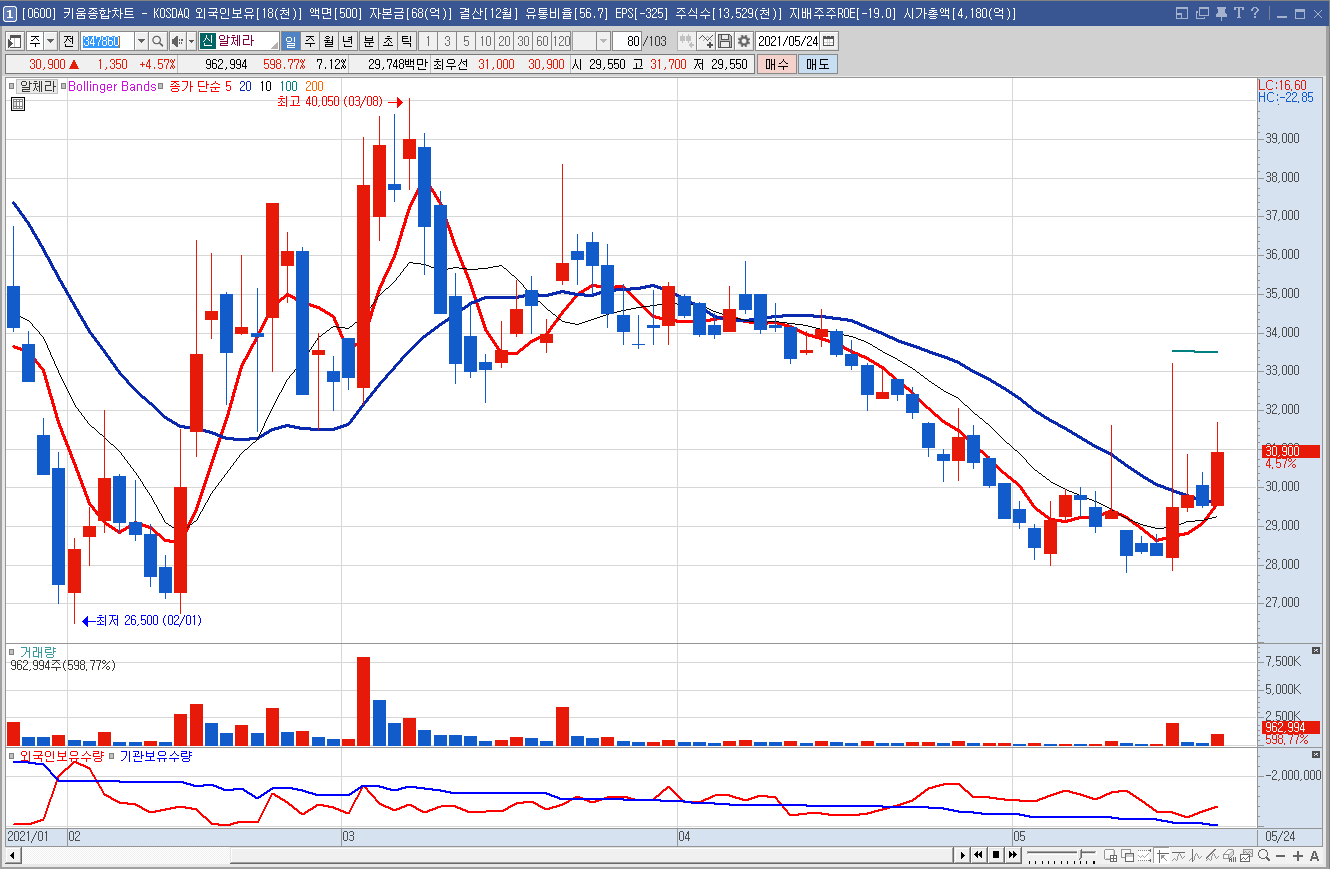Open the calendar date picker icon
Image resolution: width=1330 pixels, height=869 pixels.
click(x=829, y=41)
